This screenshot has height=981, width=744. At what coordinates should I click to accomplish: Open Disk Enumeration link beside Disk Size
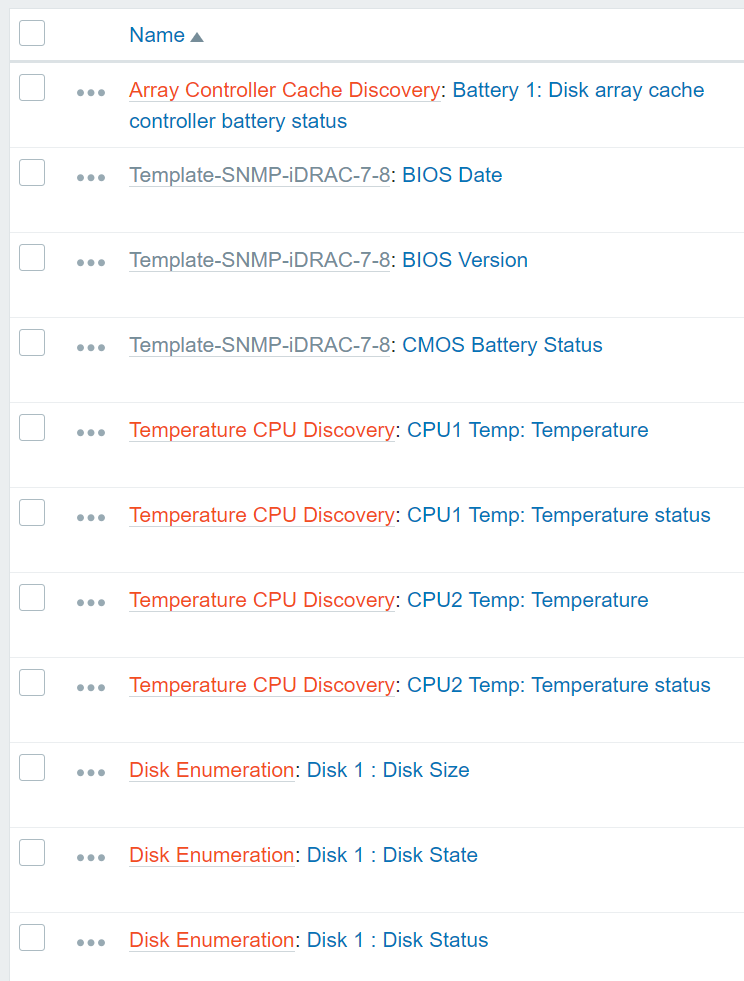click(211, 770)
